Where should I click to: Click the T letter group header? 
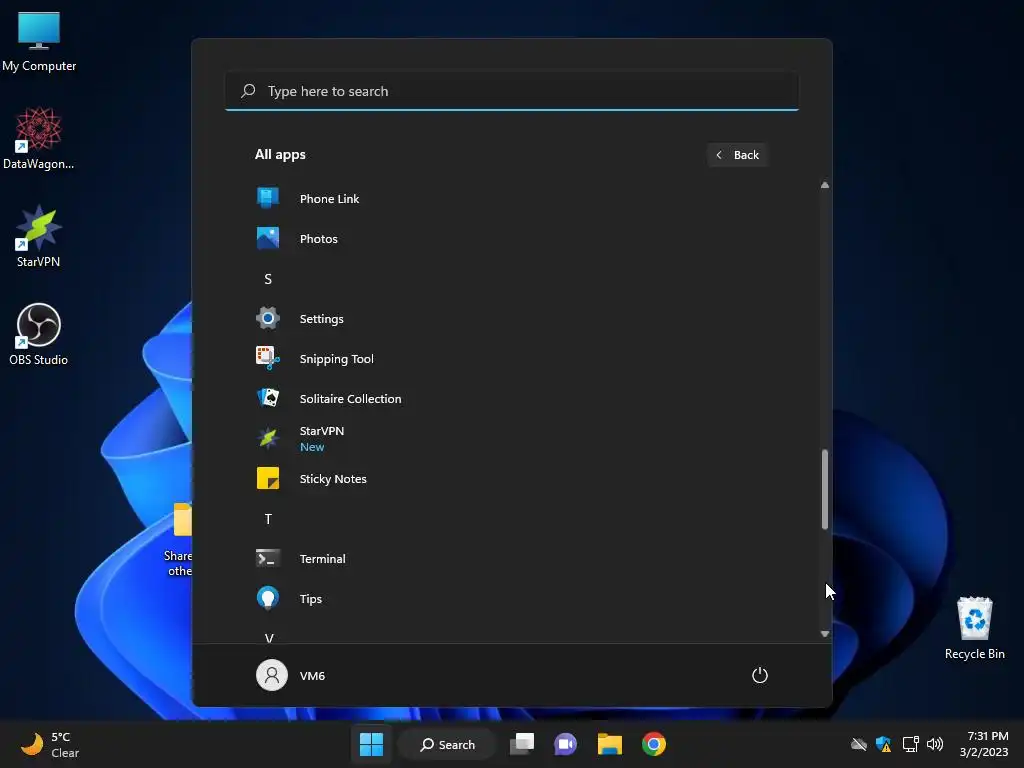coord(268,519)
